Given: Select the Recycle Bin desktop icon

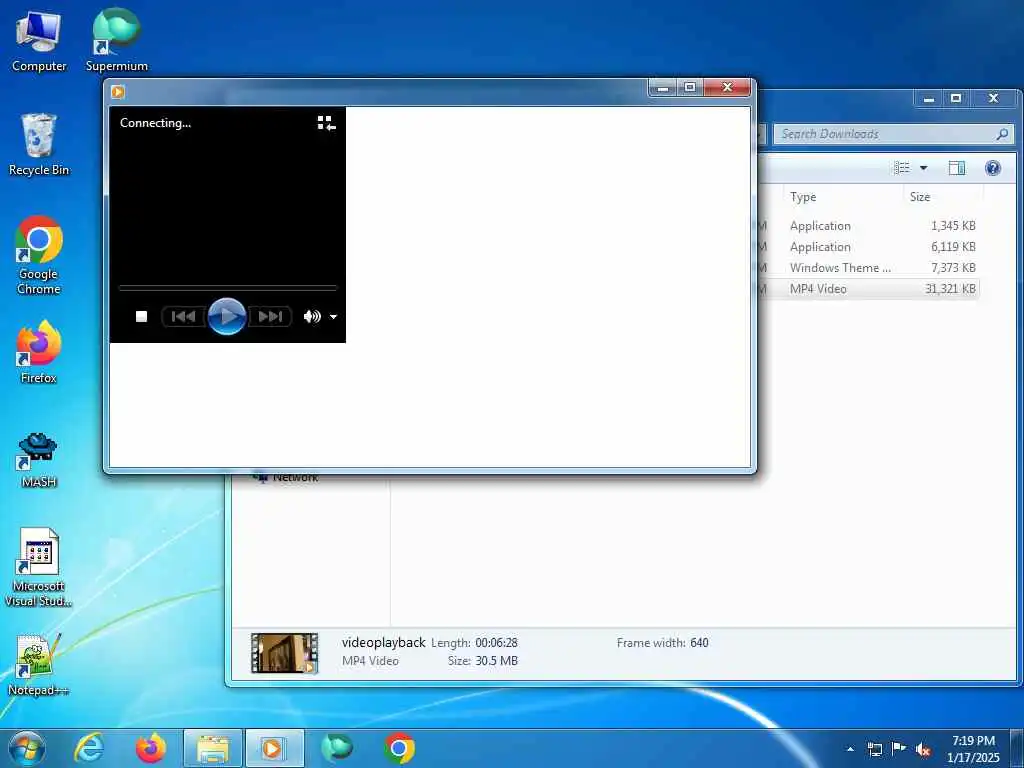Looking at the screenshot, I should click(x=39, y=144).
